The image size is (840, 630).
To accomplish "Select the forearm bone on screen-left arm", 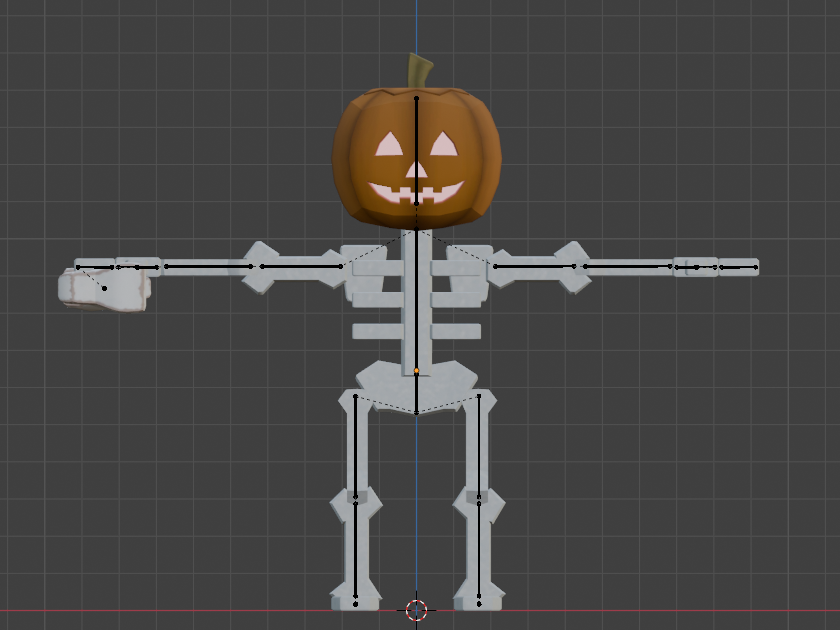I will pos(208,266).
